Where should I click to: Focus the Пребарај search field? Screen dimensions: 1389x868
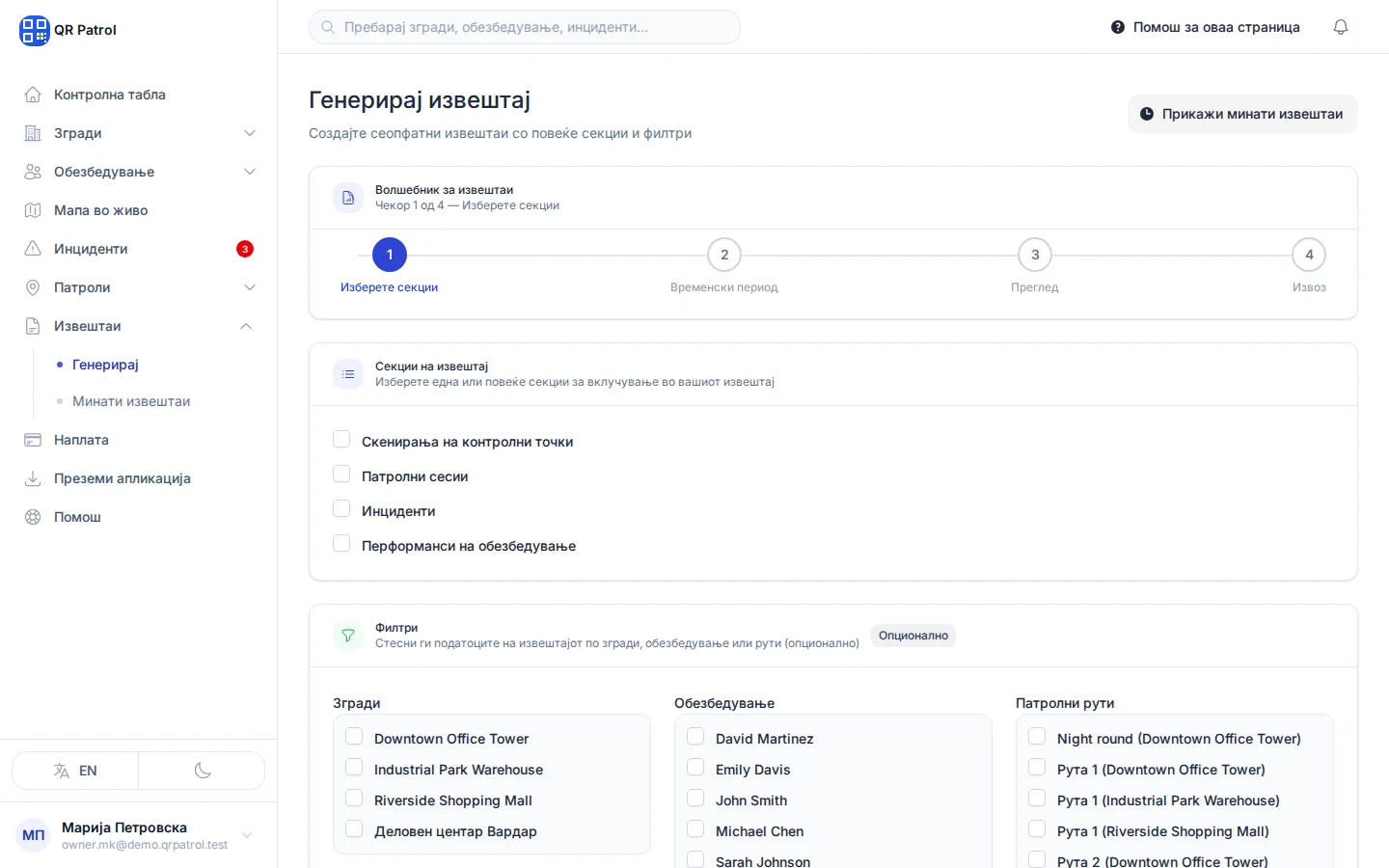(x=525, y=27)
